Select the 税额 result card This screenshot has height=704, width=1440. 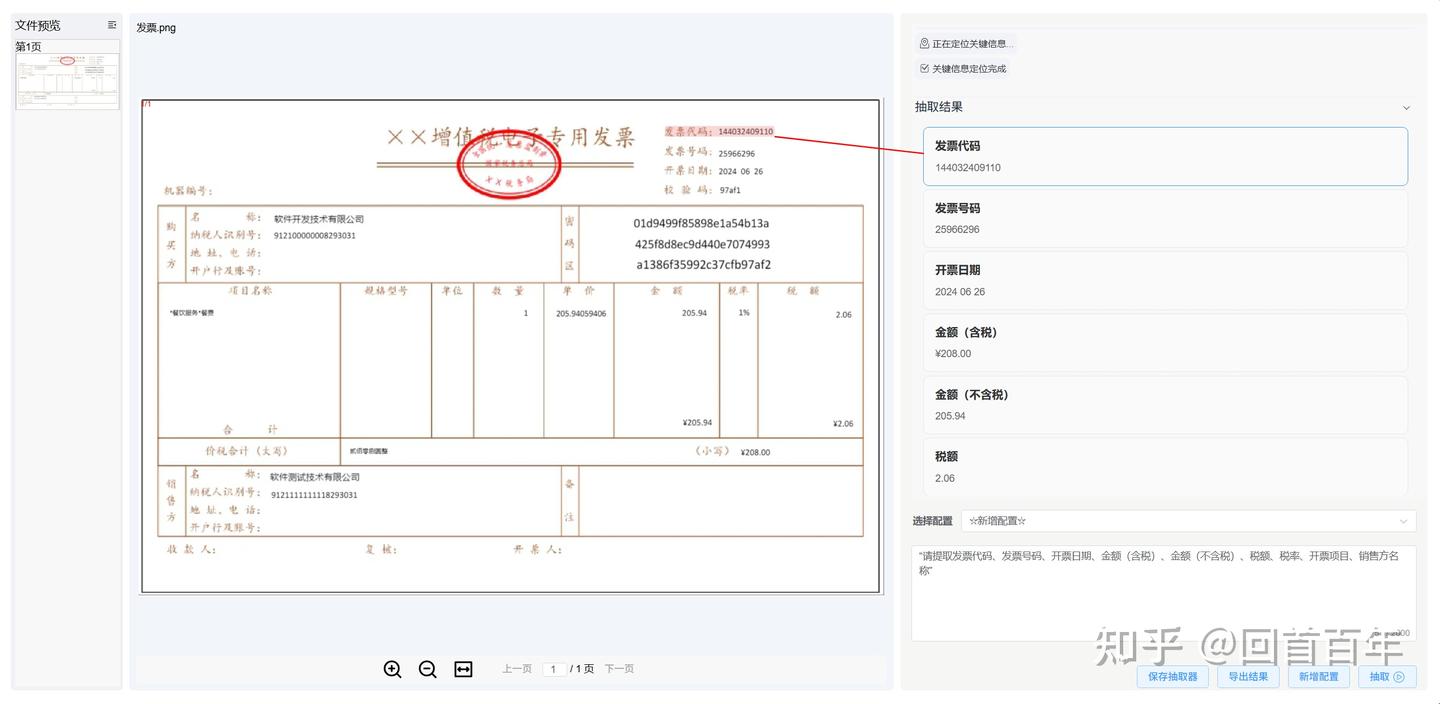(1164, 466)
